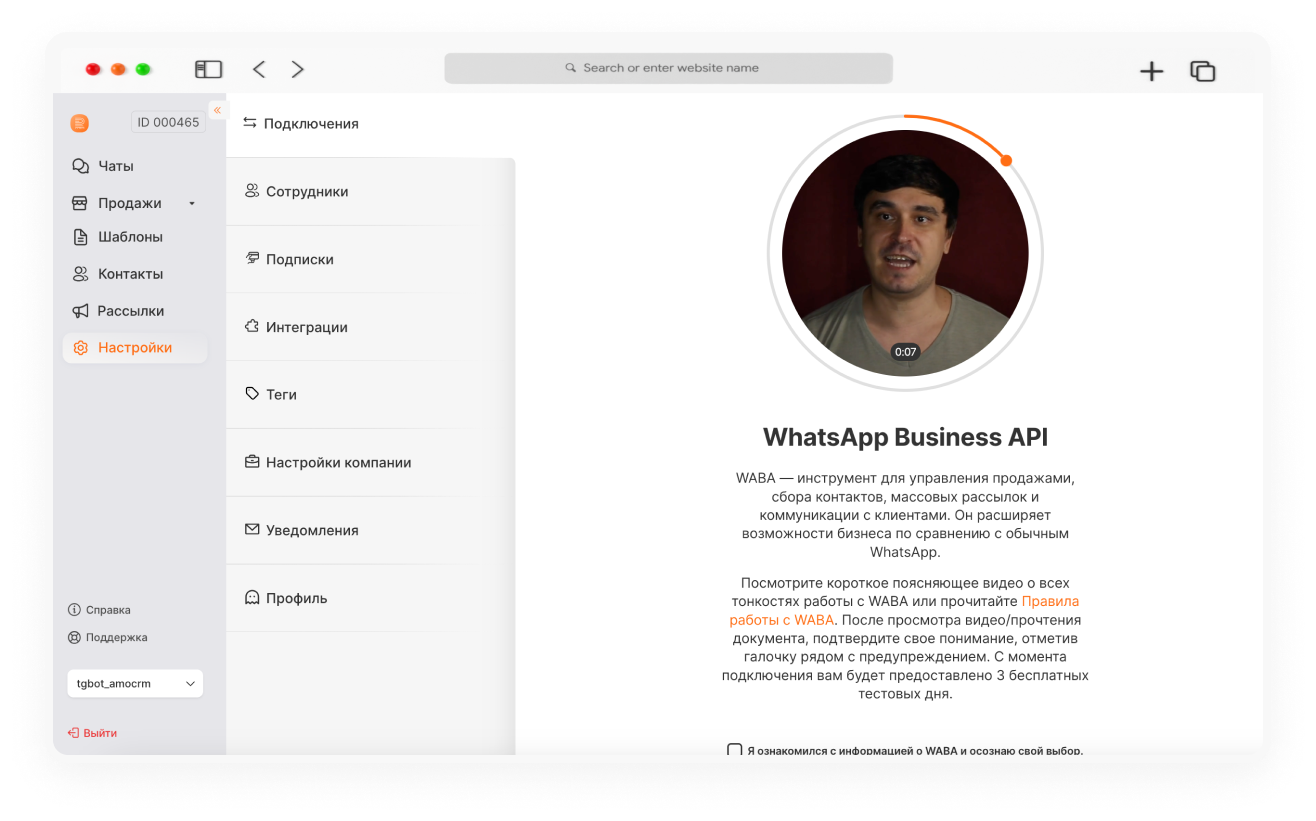Open the Интеграции settings section

tap(370, 327)
